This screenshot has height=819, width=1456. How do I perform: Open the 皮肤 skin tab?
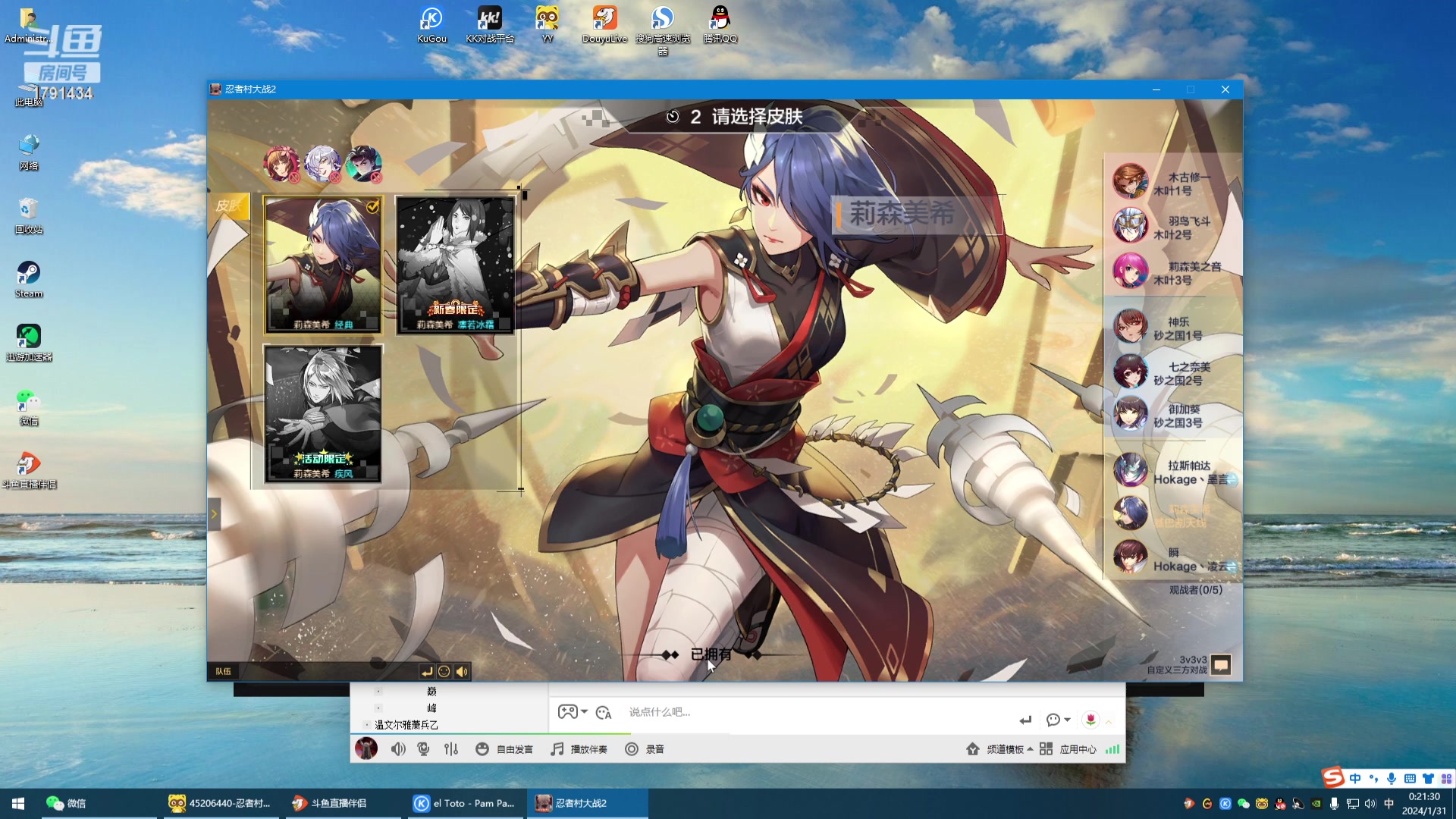(228, 206)
